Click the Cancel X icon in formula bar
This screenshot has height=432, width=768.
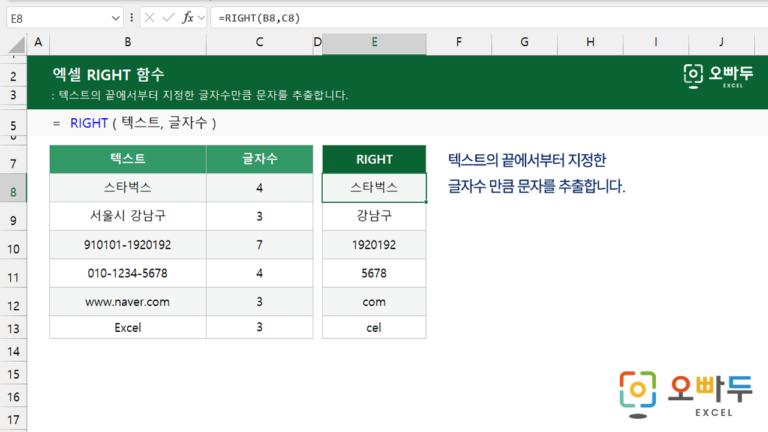[x=150, y=18]
